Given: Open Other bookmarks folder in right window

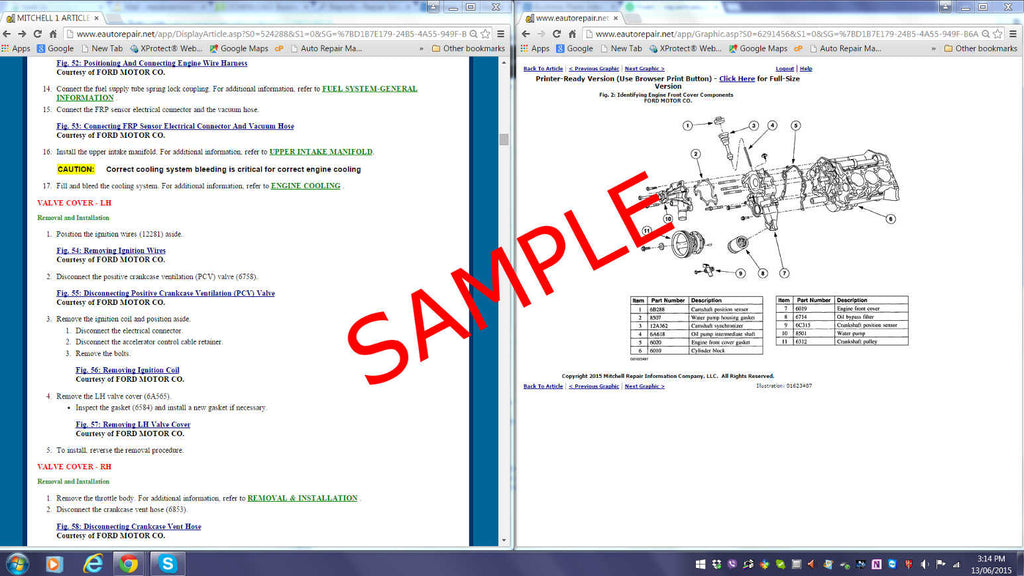Looking at the screenshot, I should (978, 48).
